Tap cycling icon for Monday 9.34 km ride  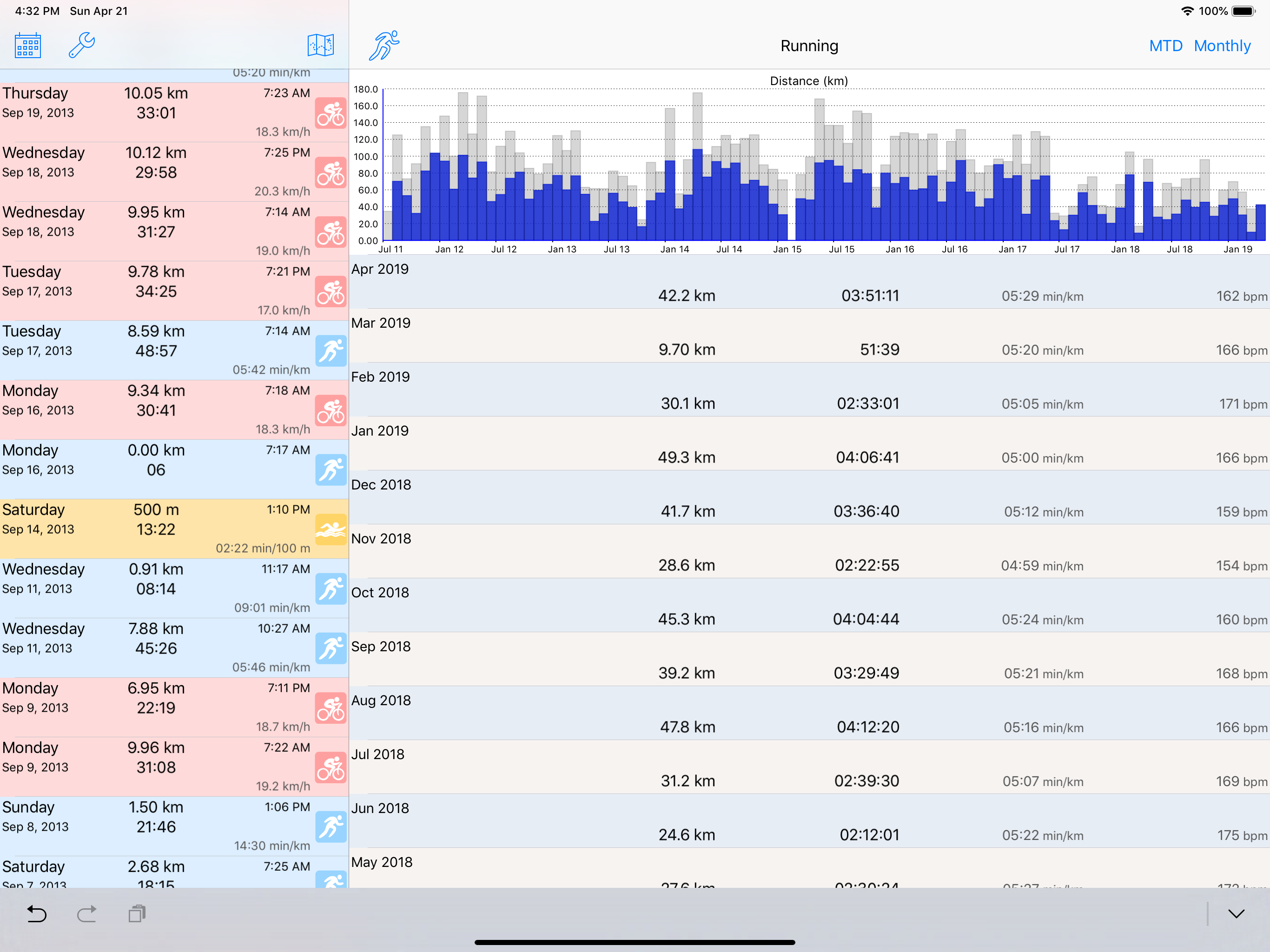pyautogui.click(x=331, y=410)
